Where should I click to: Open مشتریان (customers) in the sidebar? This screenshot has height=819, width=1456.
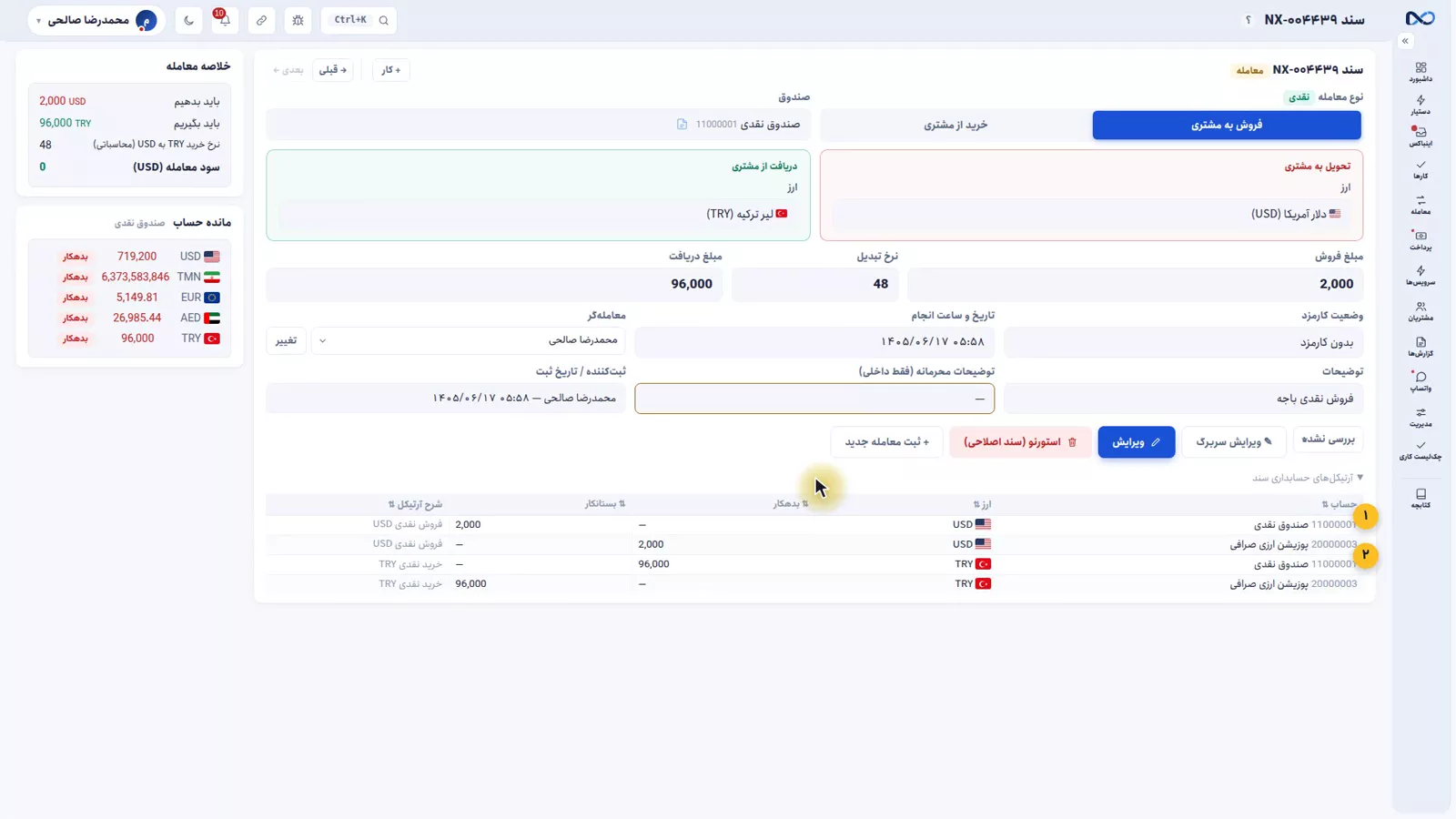click(x=1421, y=311)
